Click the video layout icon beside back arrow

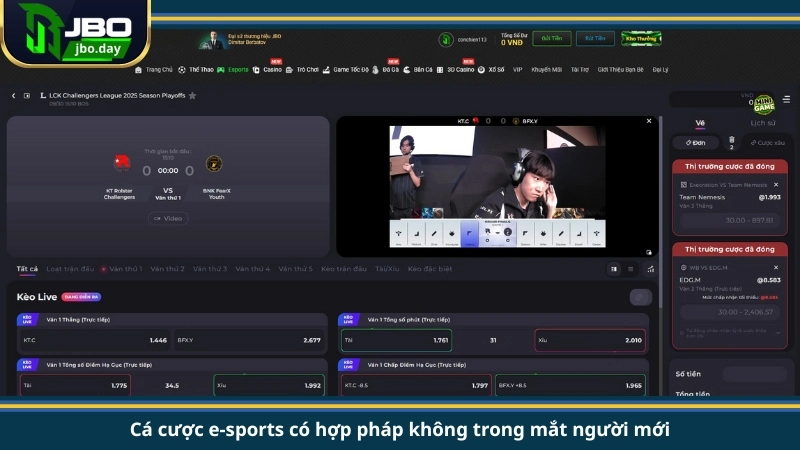27,95
